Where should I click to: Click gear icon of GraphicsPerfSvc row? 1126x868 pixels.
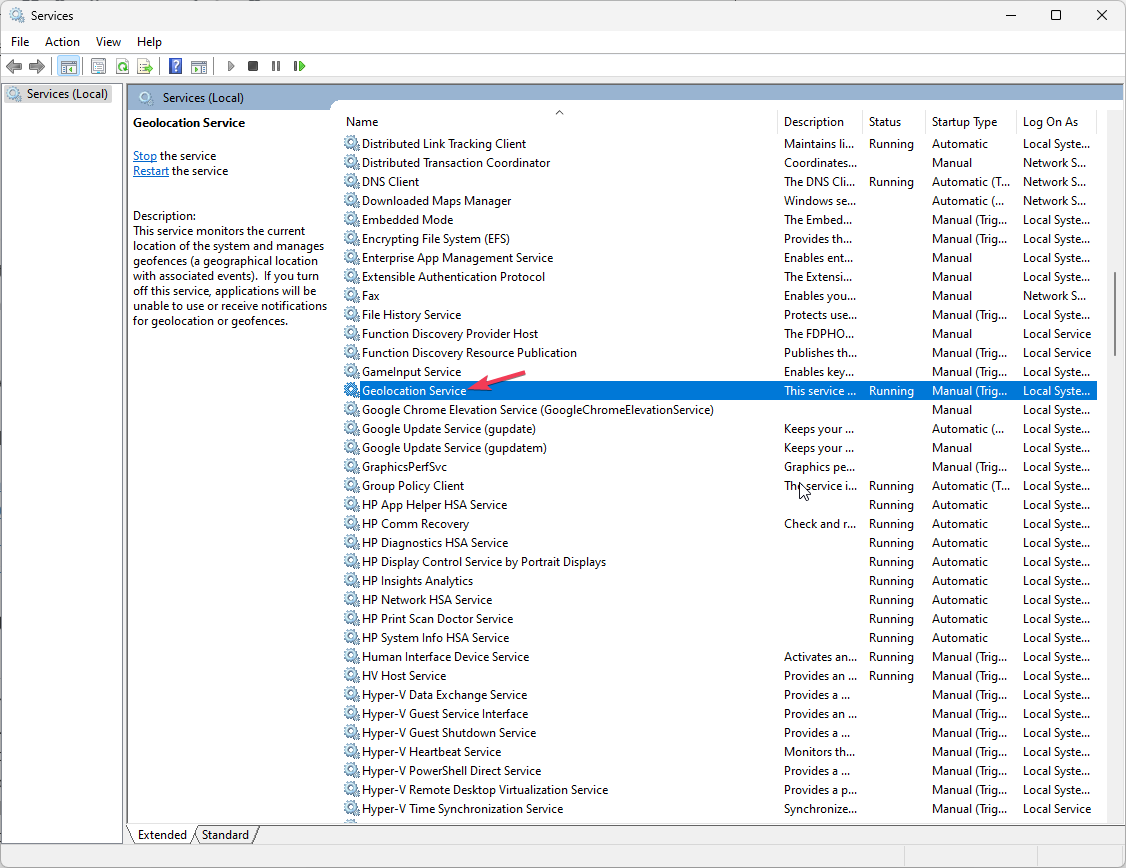[x=351, y=467]
